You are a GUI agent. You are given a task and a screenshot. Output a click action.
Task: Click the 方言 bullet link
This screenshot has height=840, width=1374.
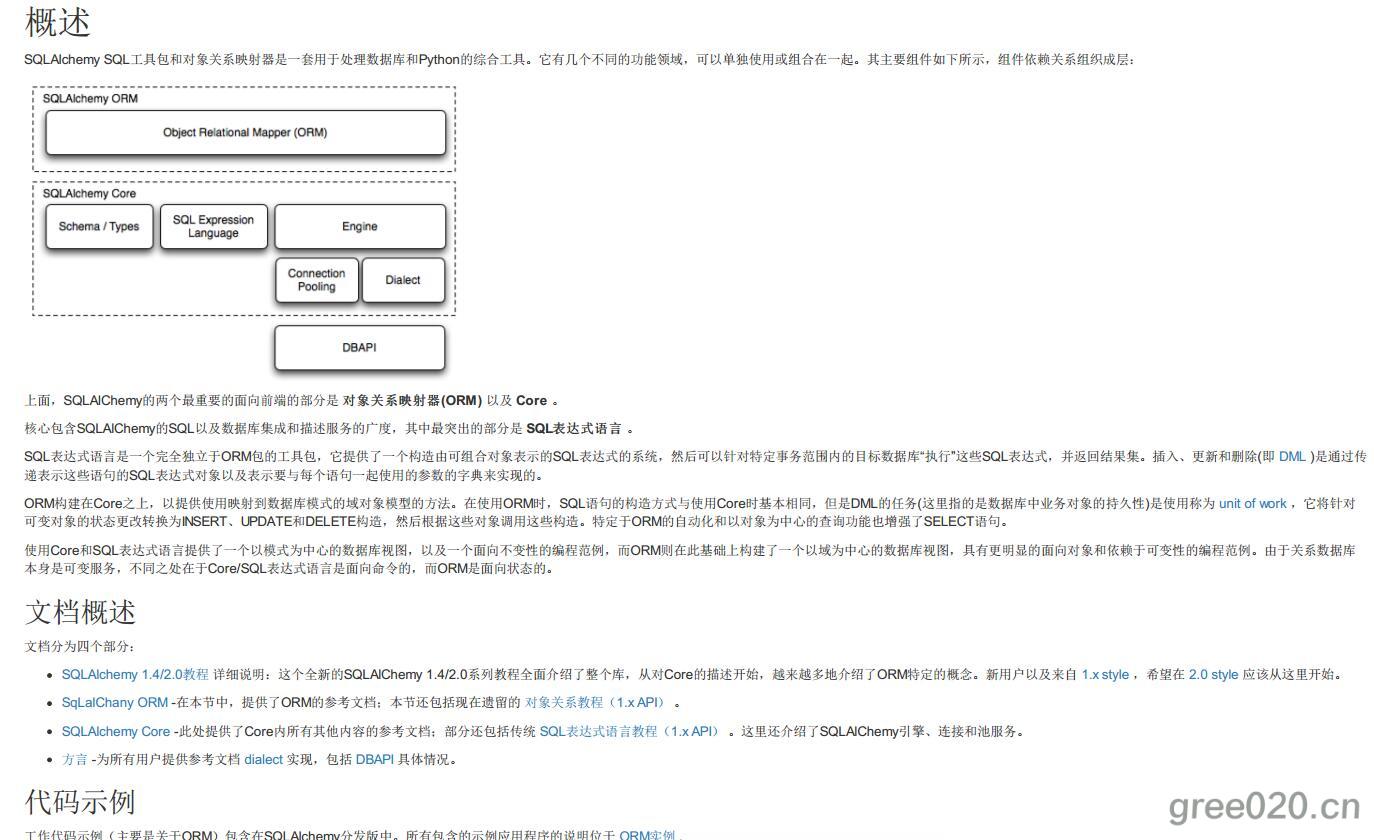pyautogui.click(x=75, y=759)
